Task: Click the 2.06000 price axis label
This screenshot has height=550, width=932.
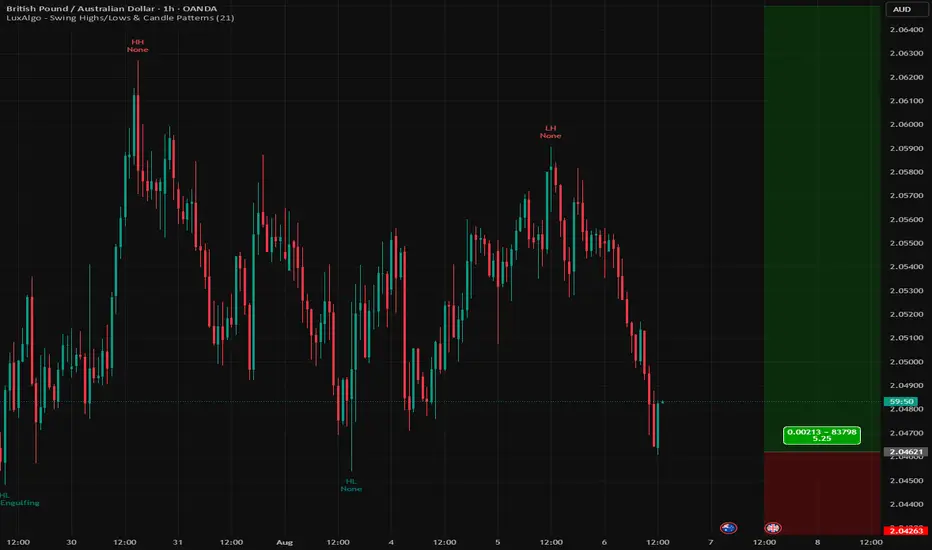Action: point(906,124)
